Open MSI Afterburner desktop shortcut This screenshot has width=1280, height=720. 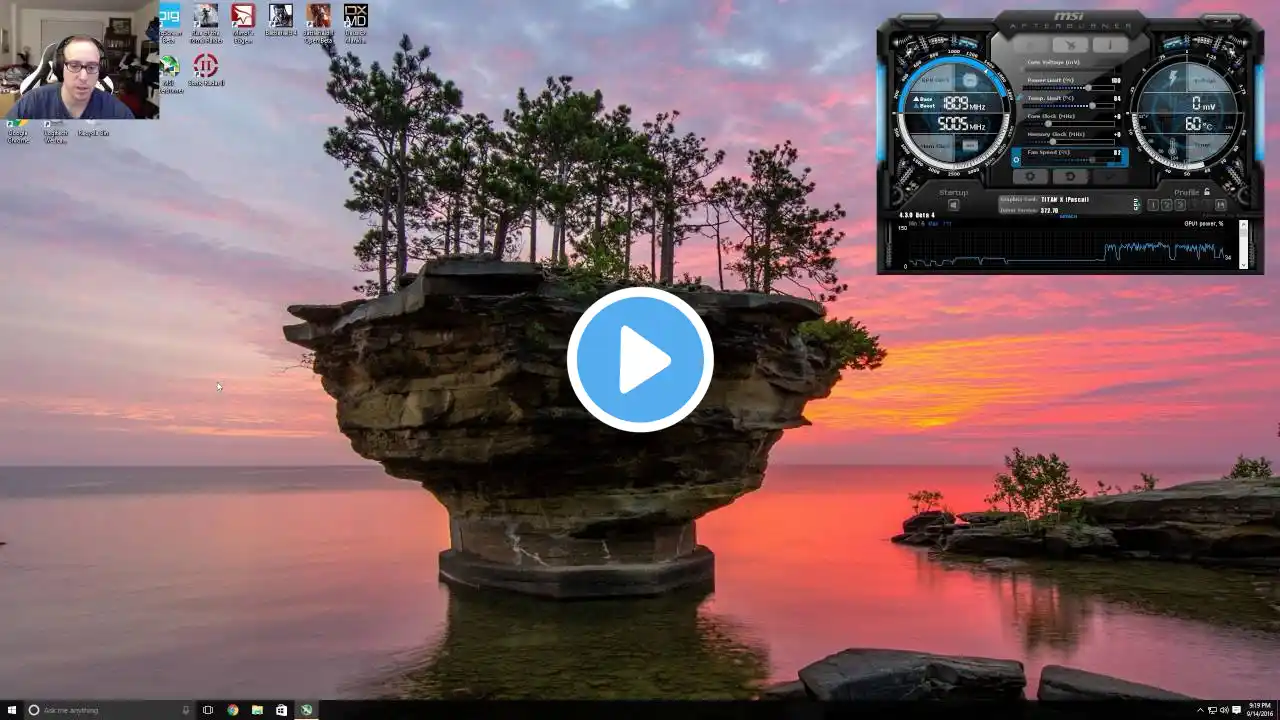pos(171,74)
